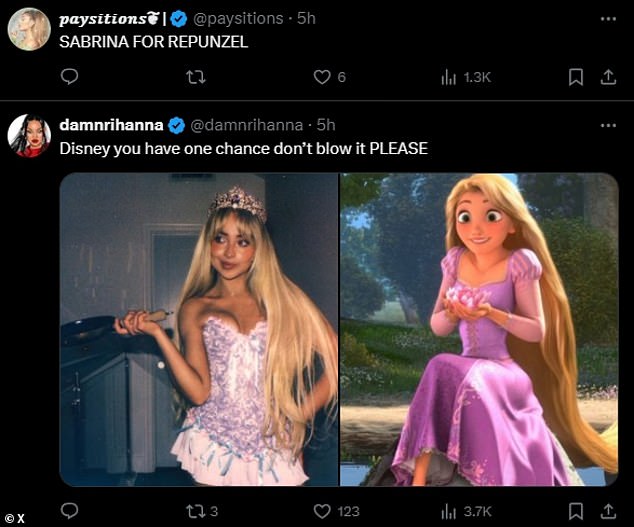Open the @paysitions handle link
Viewport: 634px width, 527px height.
(x=238, y=19)
